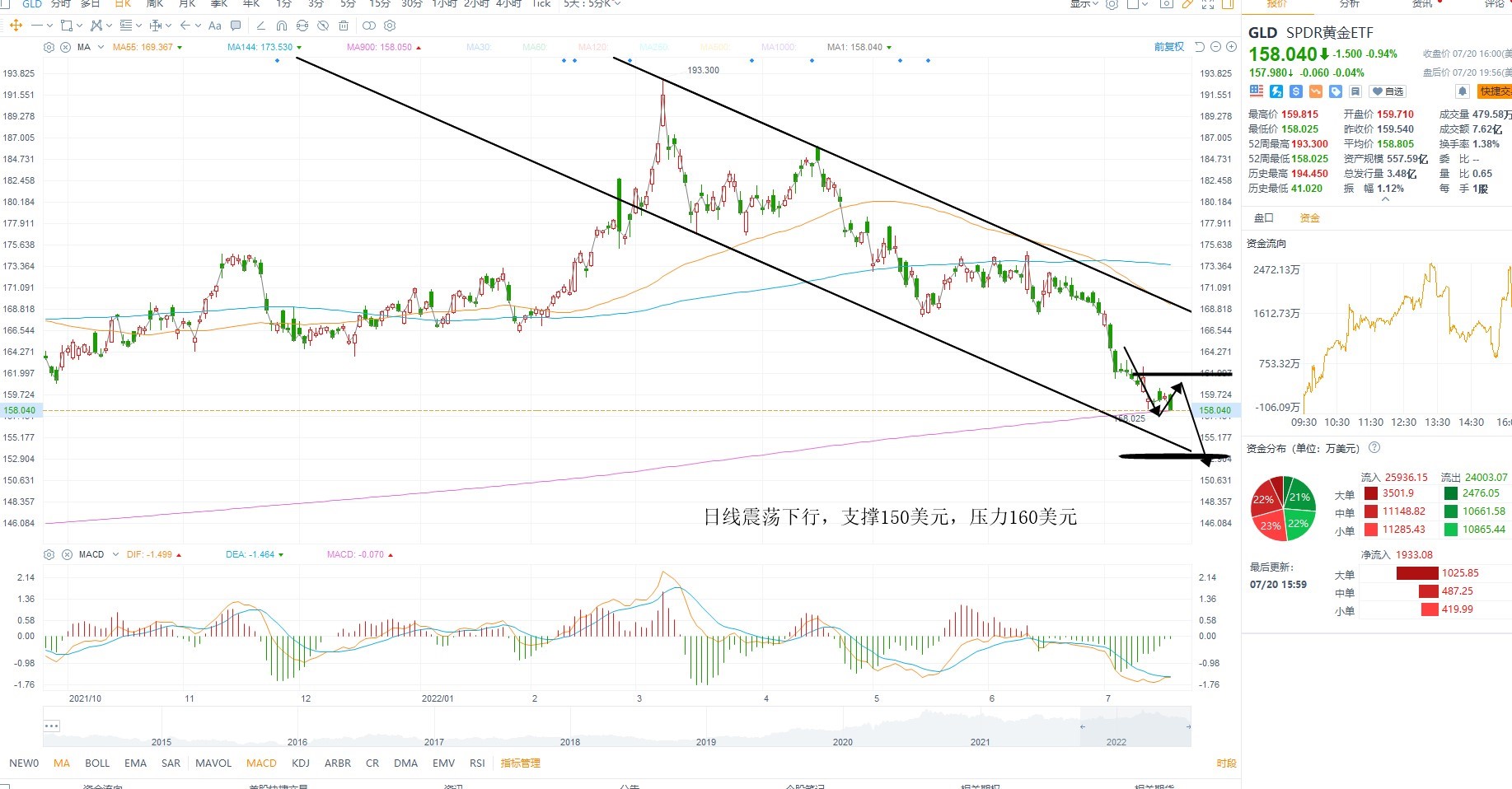Add GLD to watchlist via 自选

[x=1388, y=91]
